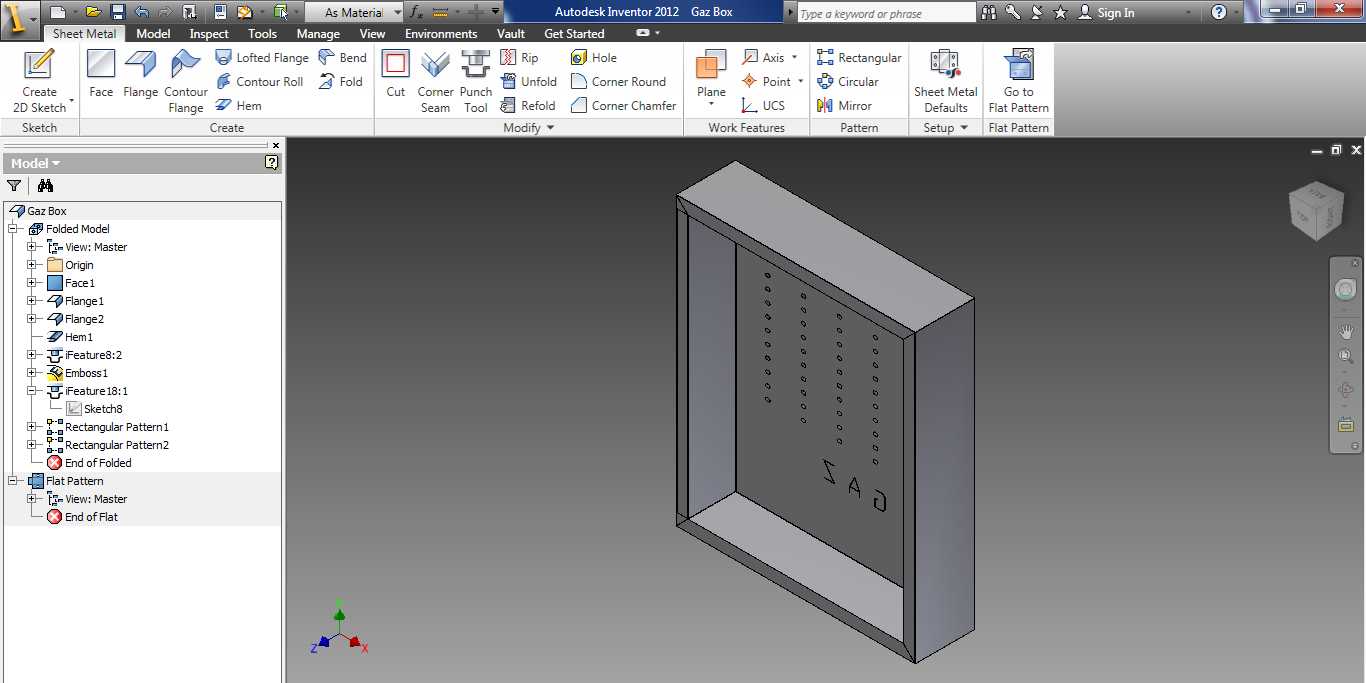Open the Get Started tab

click(575, 33)
